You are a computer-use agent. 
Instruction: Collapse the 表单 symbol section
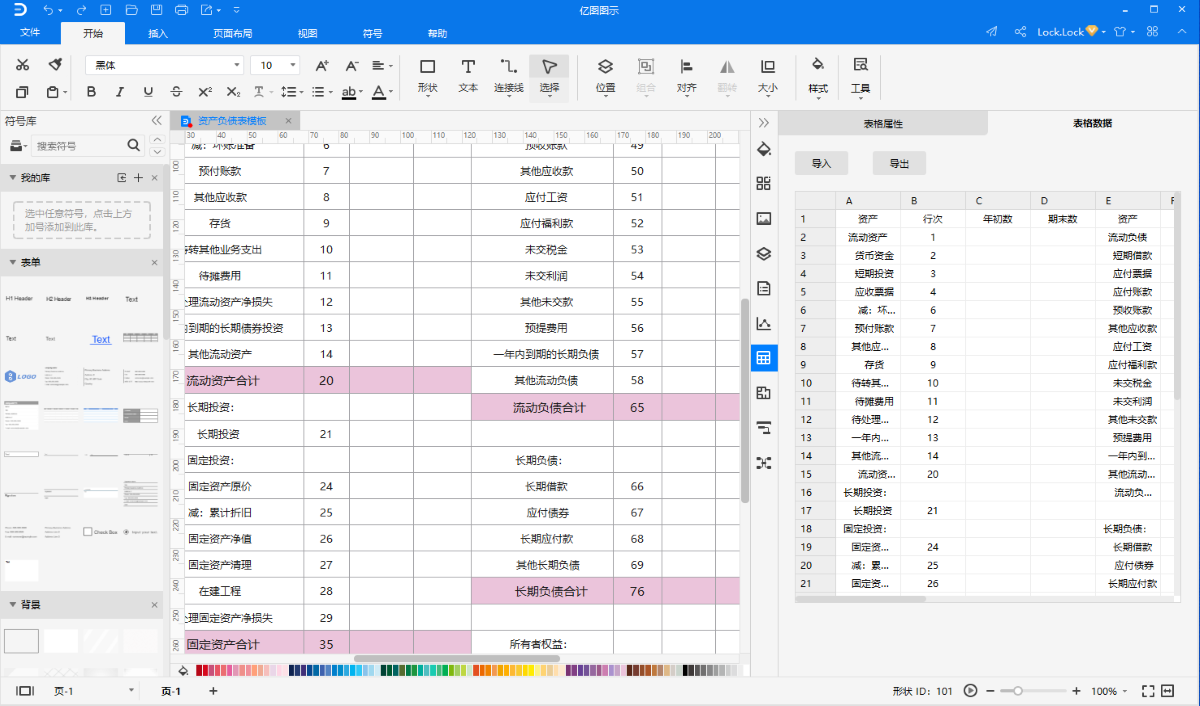13,263
